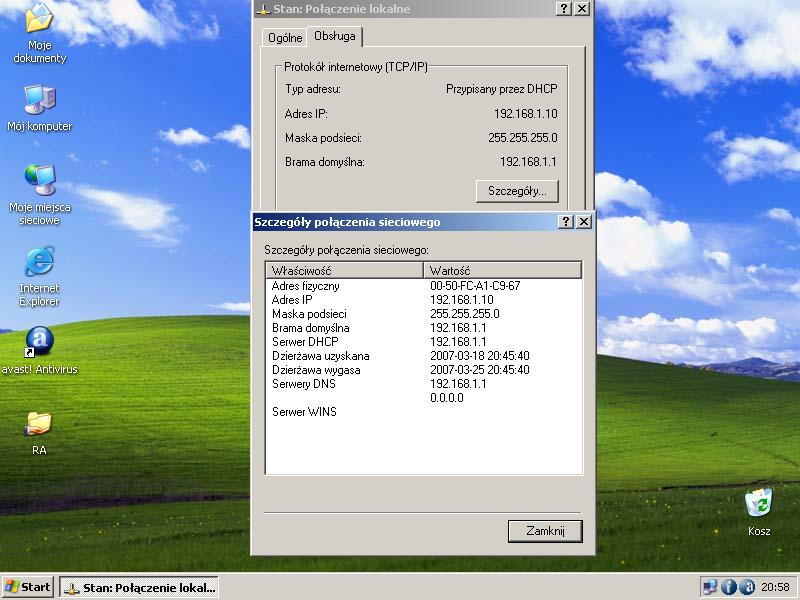Click the taskbar clock showing 20:58
Image resolution: width=800 pixels, height=600 pixels.
click(x=775, y=587)
